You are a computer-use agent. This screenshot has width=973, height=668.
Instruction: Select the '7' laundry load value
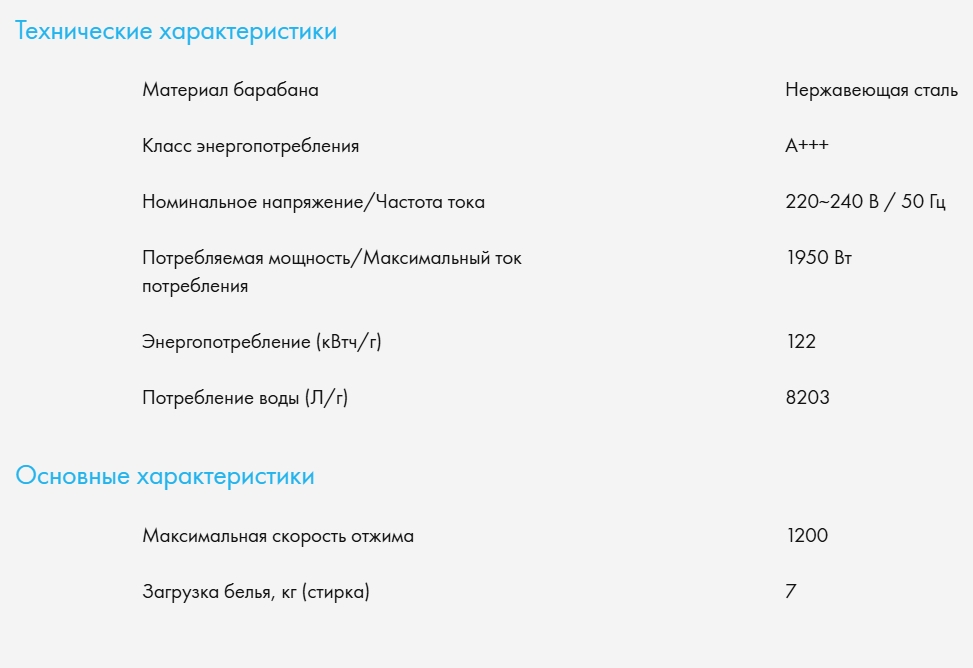pos(791,593)
